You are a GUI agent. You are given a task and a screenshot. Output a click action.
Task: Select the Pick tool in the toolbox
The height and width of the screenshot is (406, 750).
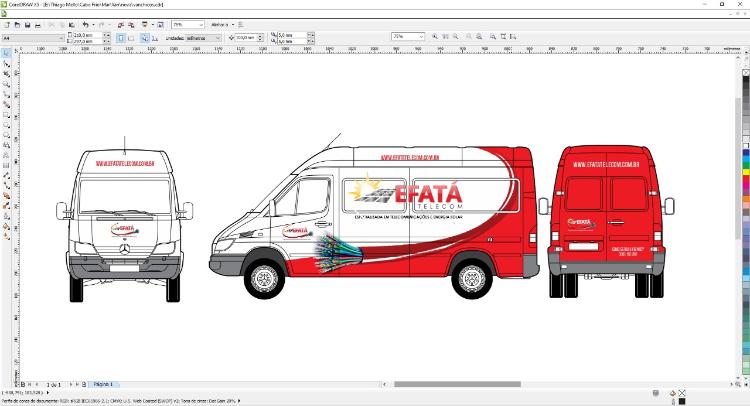point(6,53)
